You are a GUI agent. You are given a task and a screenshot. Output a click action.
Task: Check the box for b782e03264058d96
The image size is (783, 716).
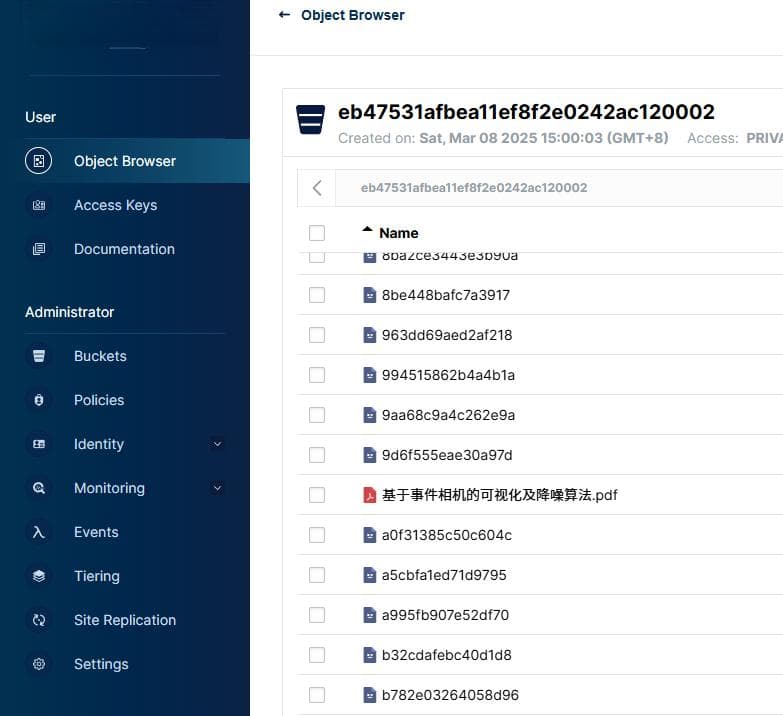point(317,695)
